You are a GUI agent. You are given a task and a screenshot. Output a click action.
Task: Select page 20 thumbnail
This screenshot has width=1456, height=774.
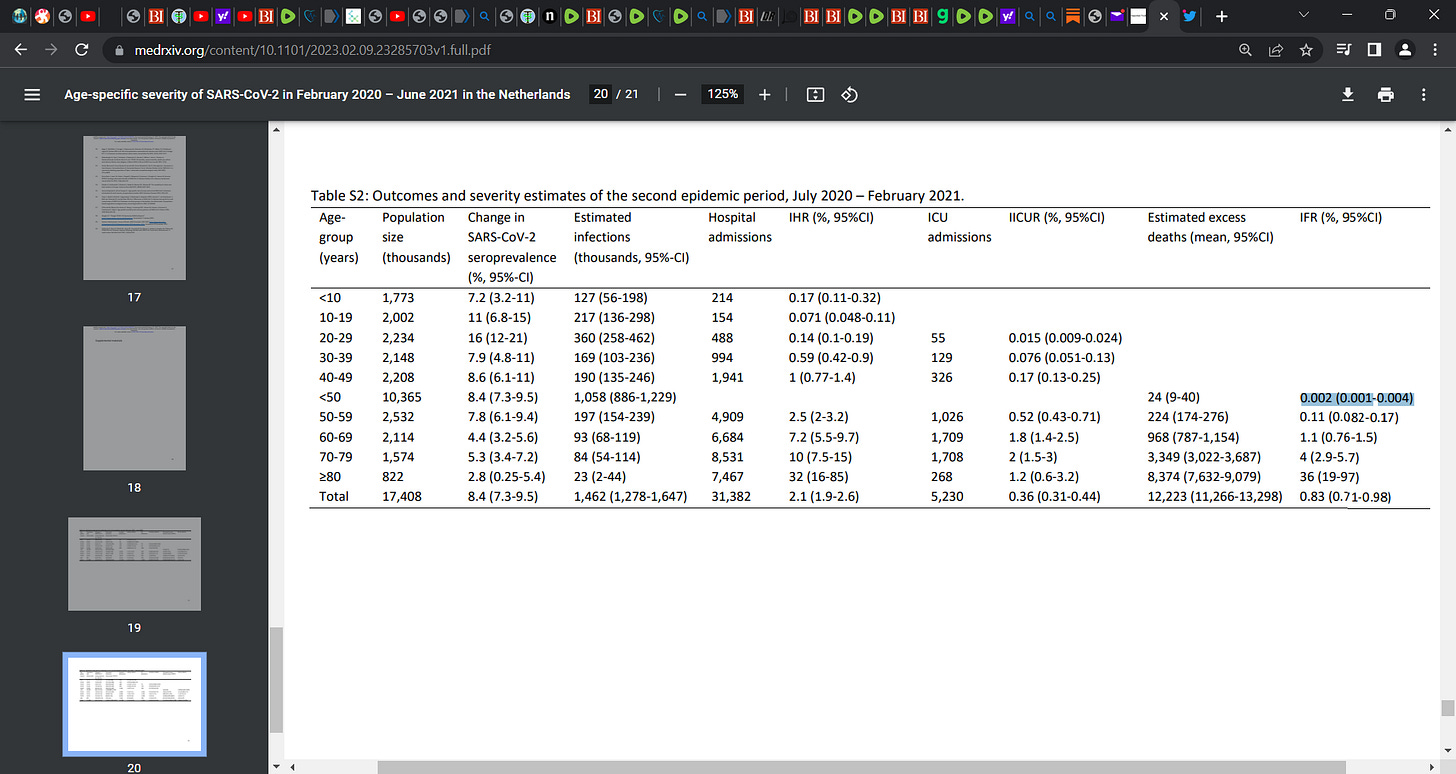point(134,703)
